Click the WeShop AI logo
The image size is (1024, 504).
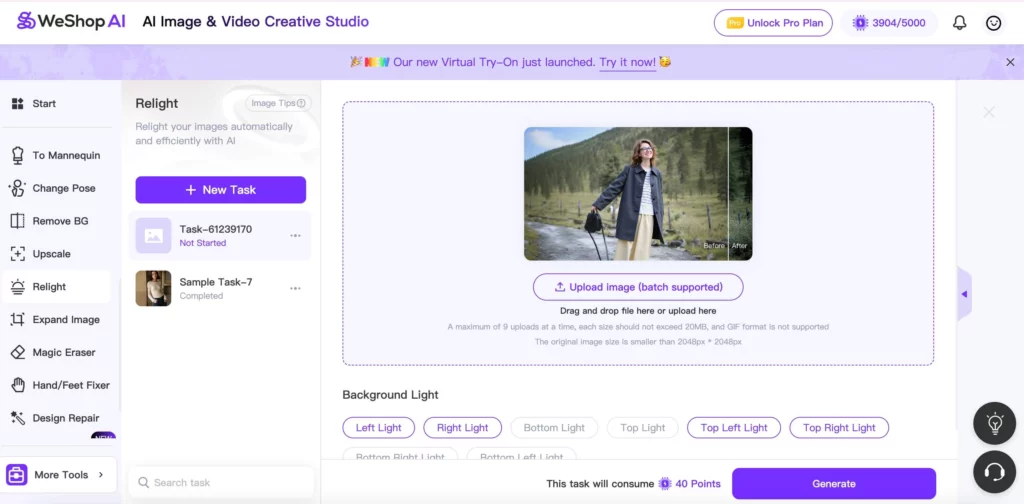click(x=71, y=22)
